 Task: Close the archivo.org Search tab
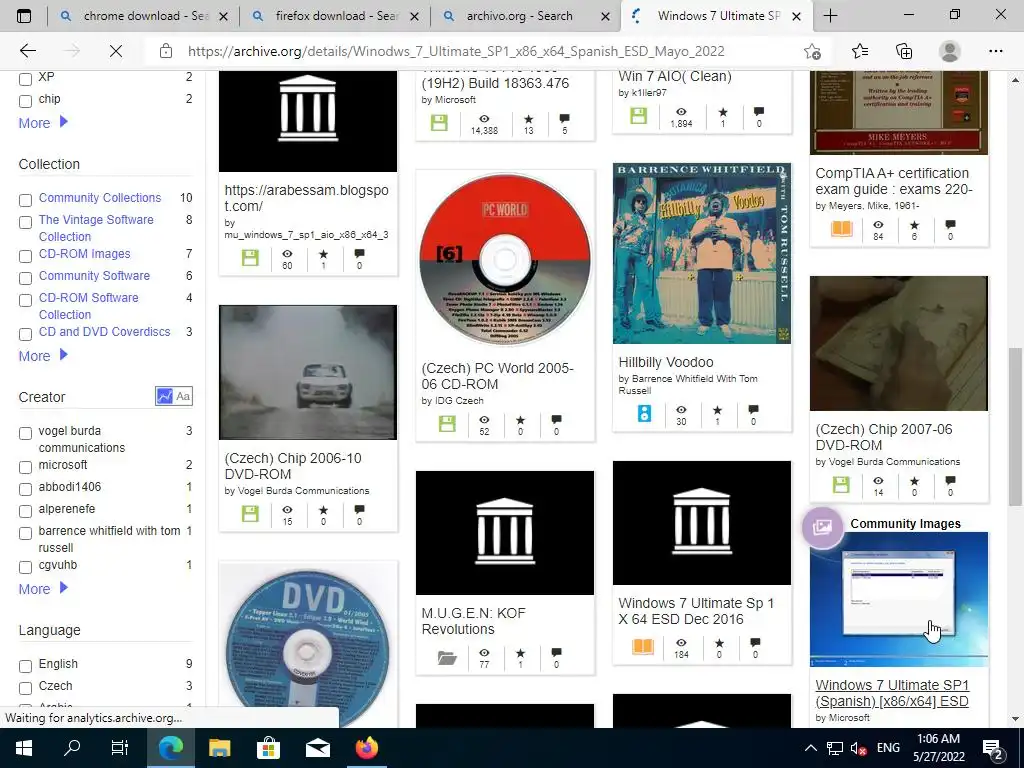pos(605,16)
